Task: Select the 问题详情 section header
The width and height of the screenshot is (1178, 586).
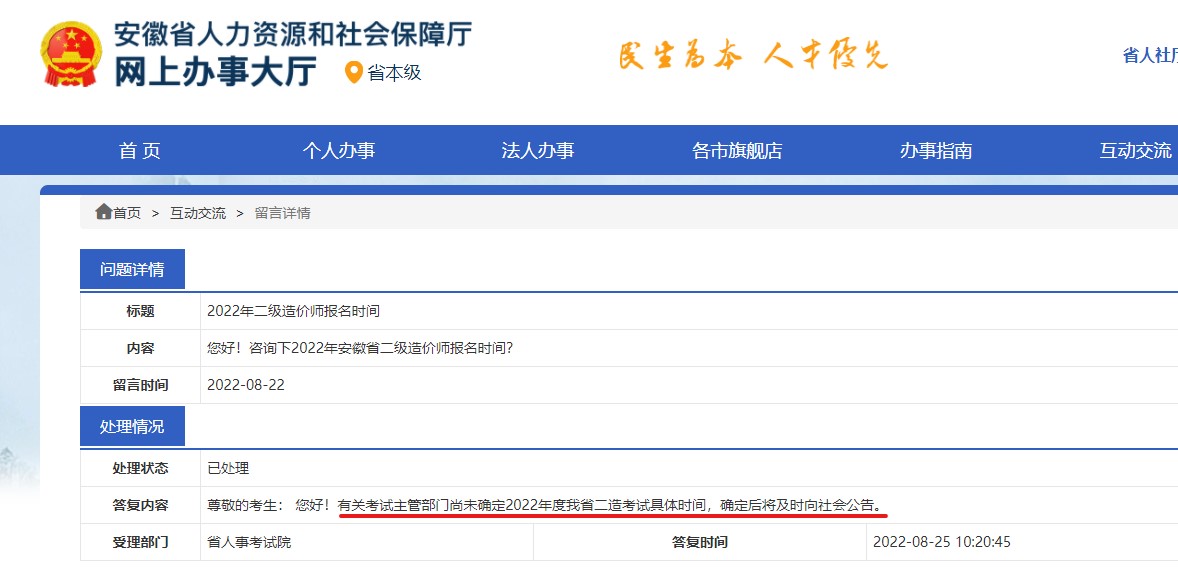Action: (133, 268)
